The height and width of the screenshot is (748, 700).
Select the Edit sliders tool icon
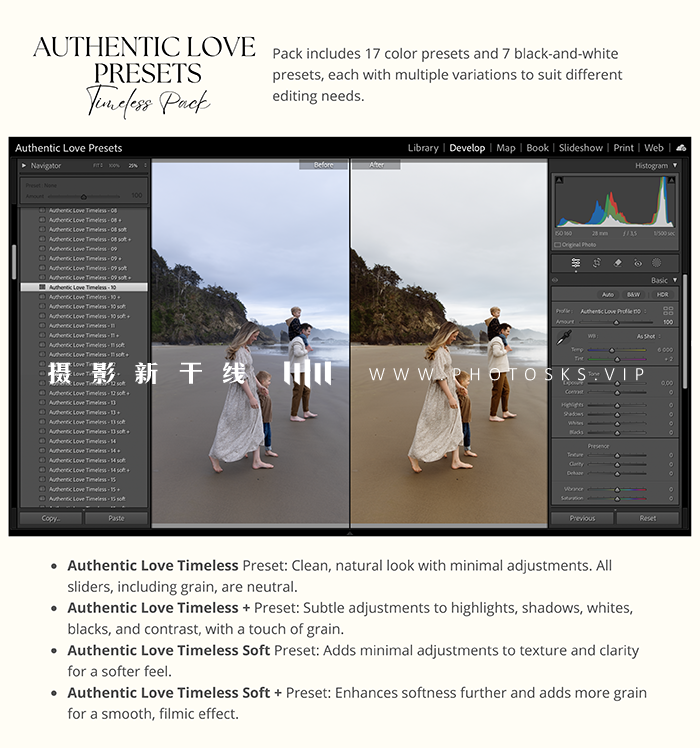click(575, 263)
